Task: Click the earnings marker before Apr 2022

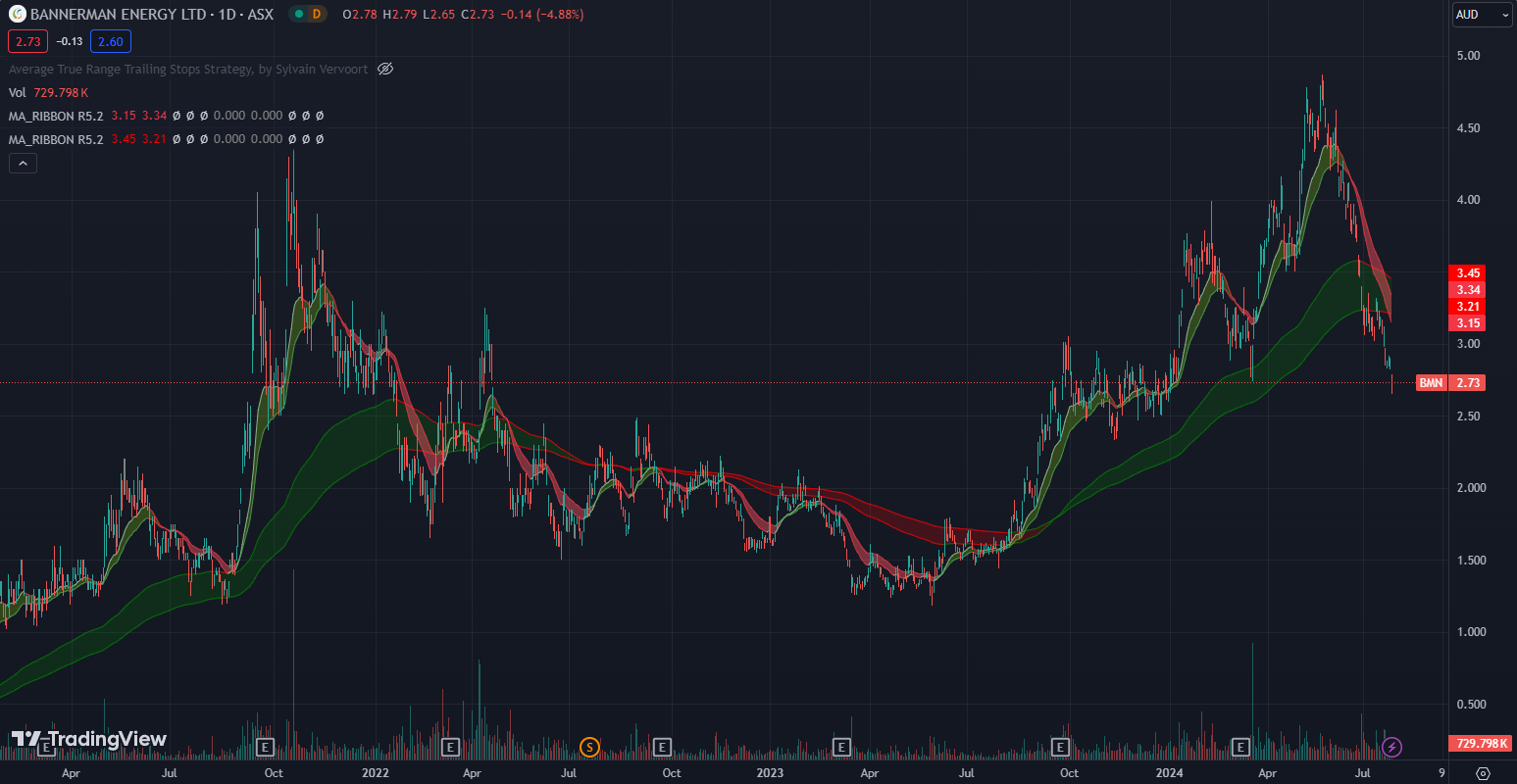Action: click(x=450, y=748)
